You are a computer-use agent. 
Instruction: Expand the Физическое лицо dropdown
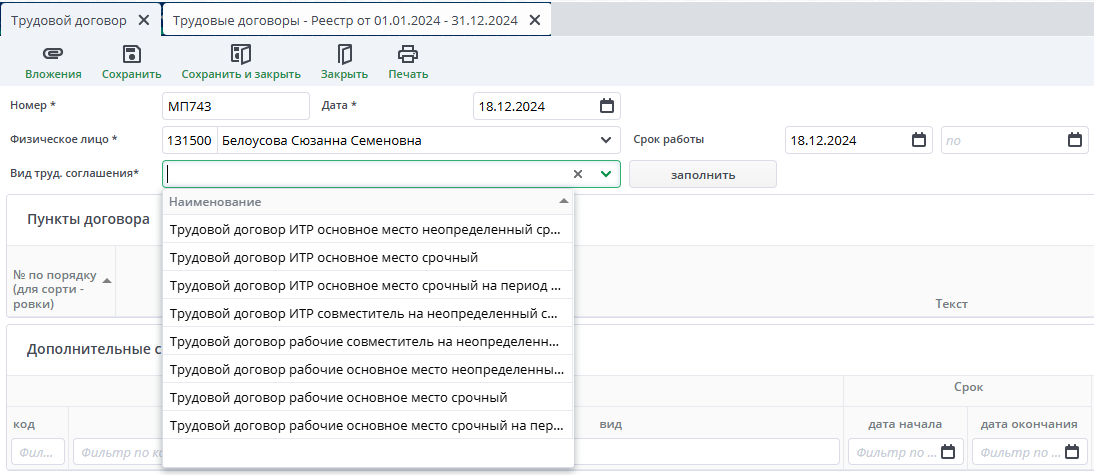[x=605, y=140]
